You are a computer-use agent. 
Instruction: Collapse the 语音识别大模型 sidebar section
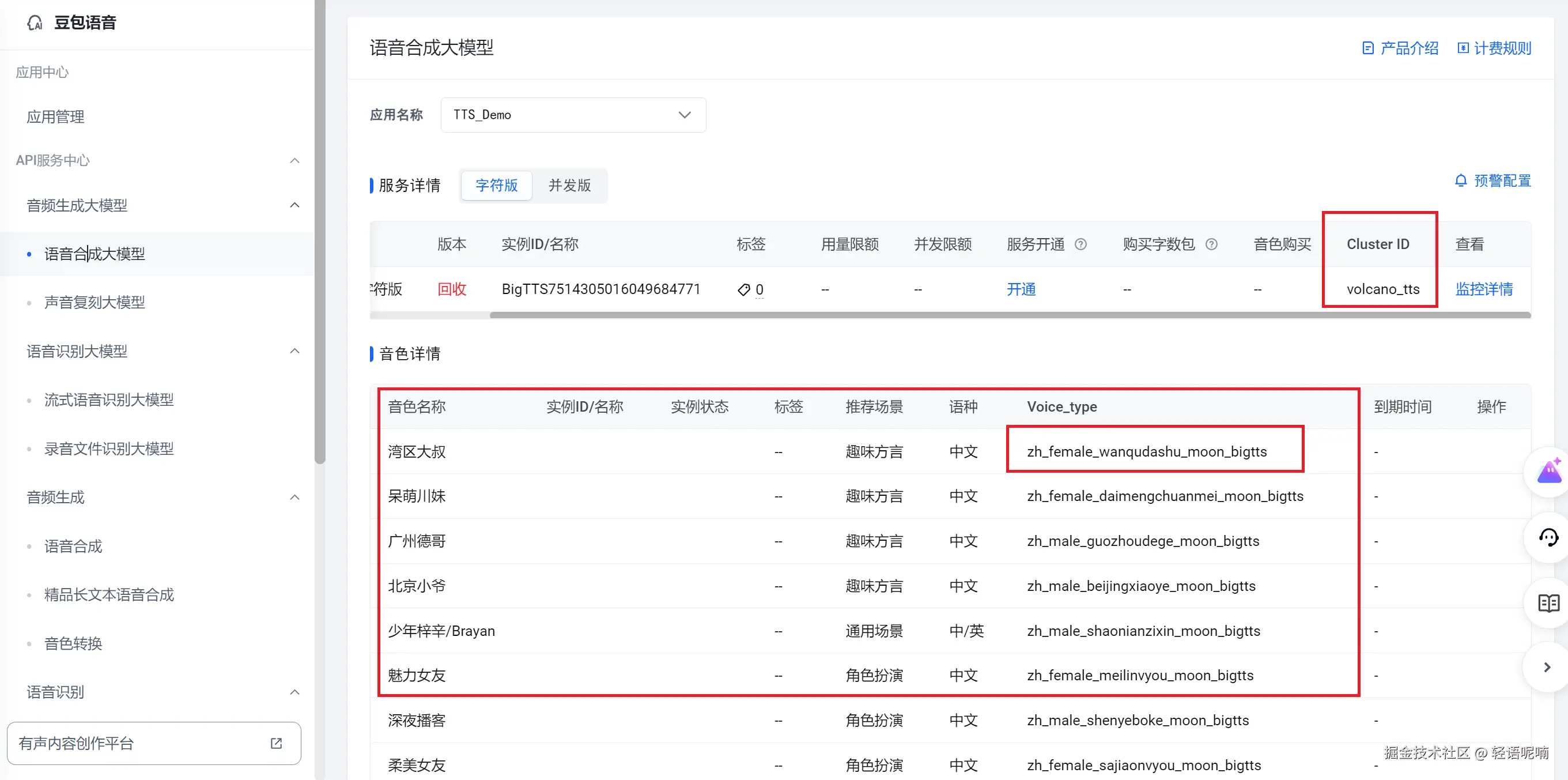[x=294, y=351]
